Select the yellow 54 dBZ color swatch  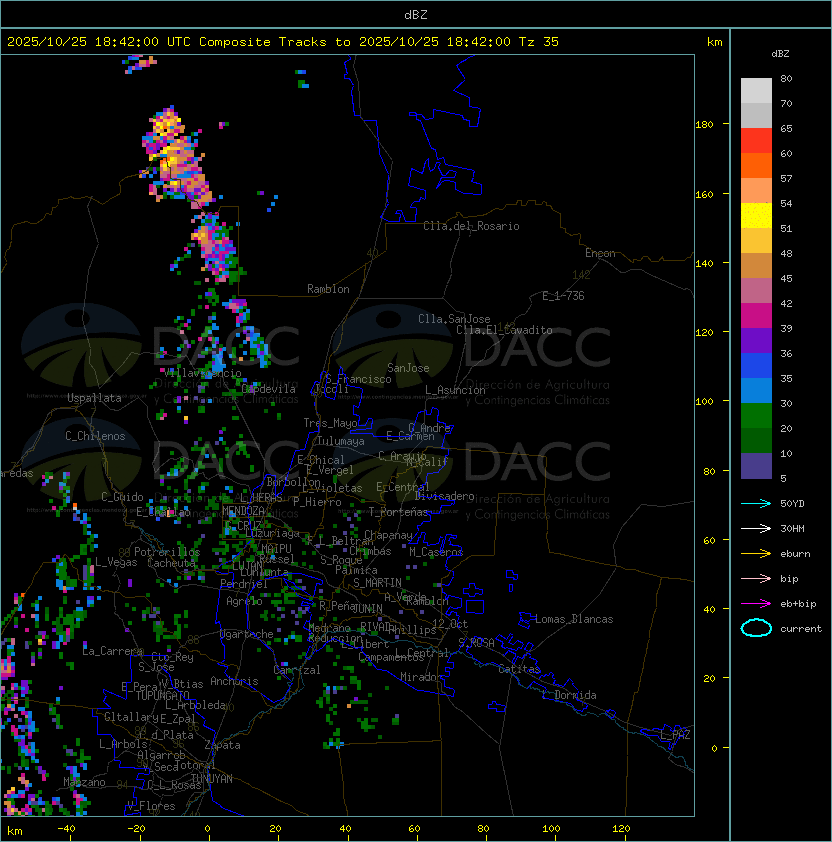pyautogui.click(x=756, y=215)
